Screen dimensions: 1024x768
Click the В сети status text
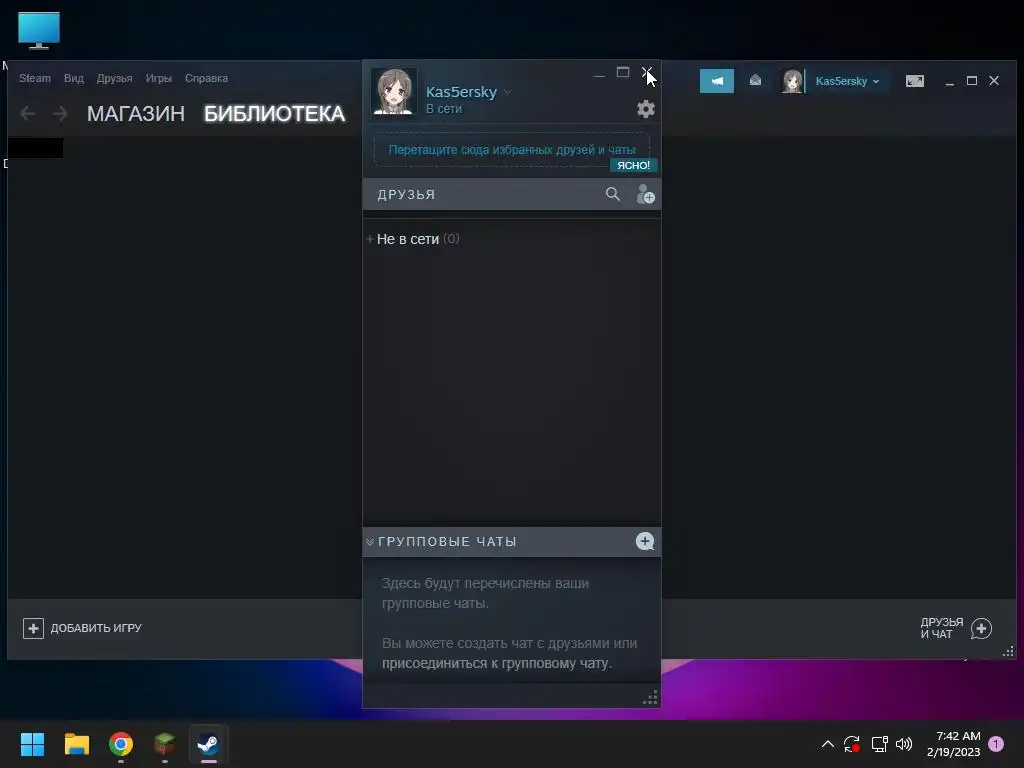click(x=444, y=109)
